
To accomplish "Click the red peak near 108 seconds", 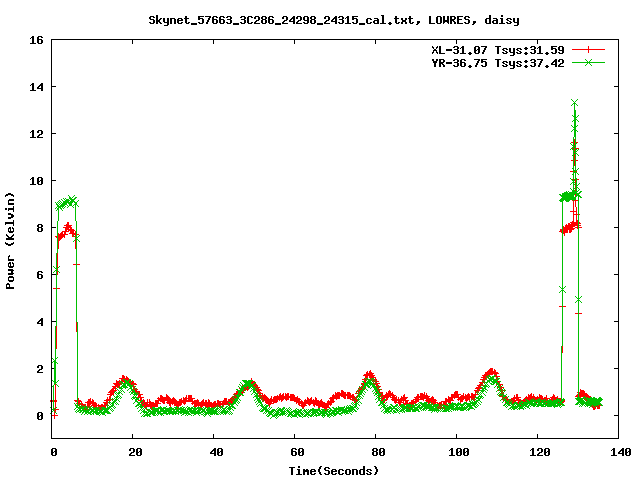I will 492,371.
